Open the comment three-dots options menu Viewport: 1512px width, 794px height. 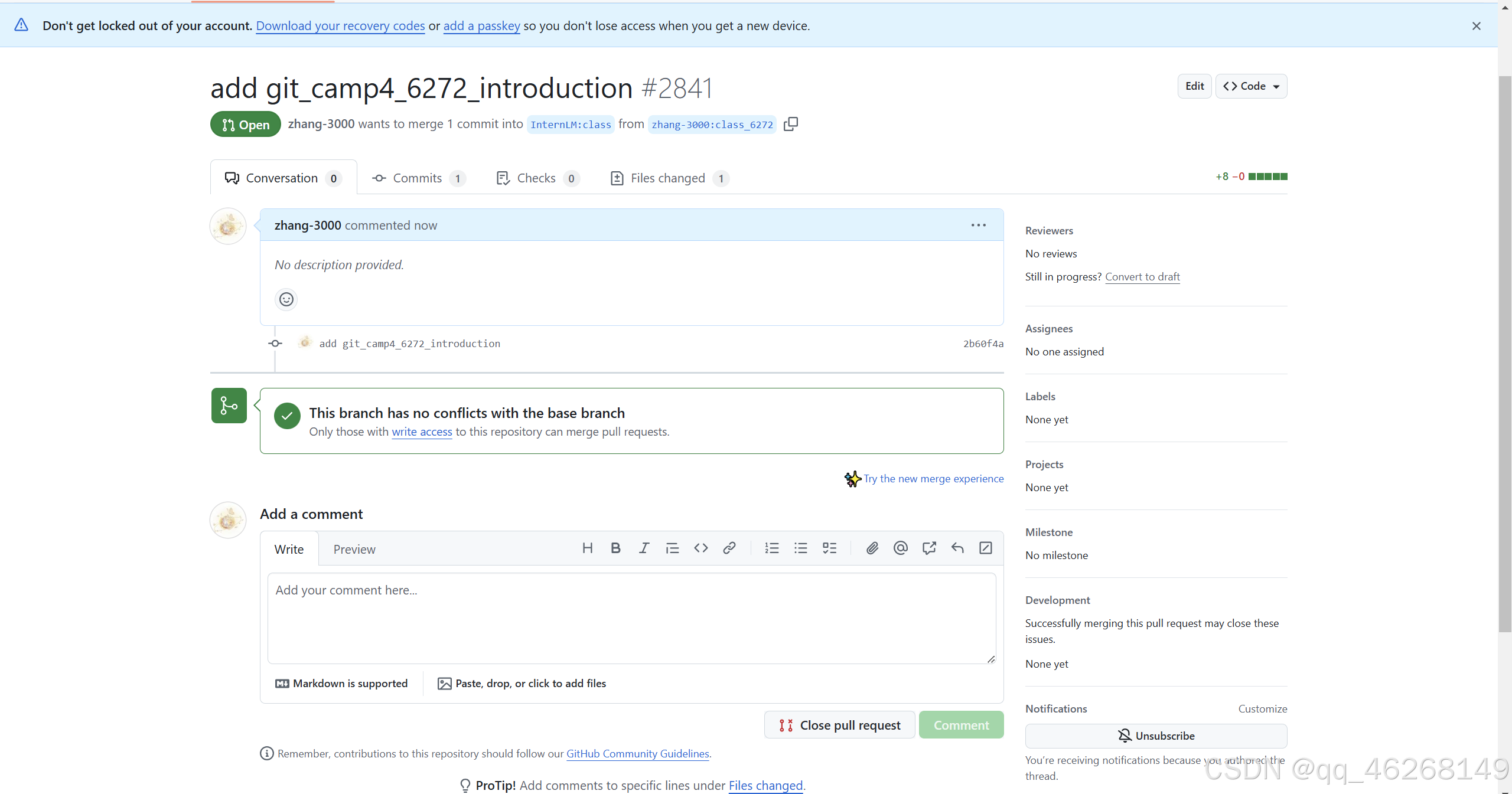click(978, 225)
